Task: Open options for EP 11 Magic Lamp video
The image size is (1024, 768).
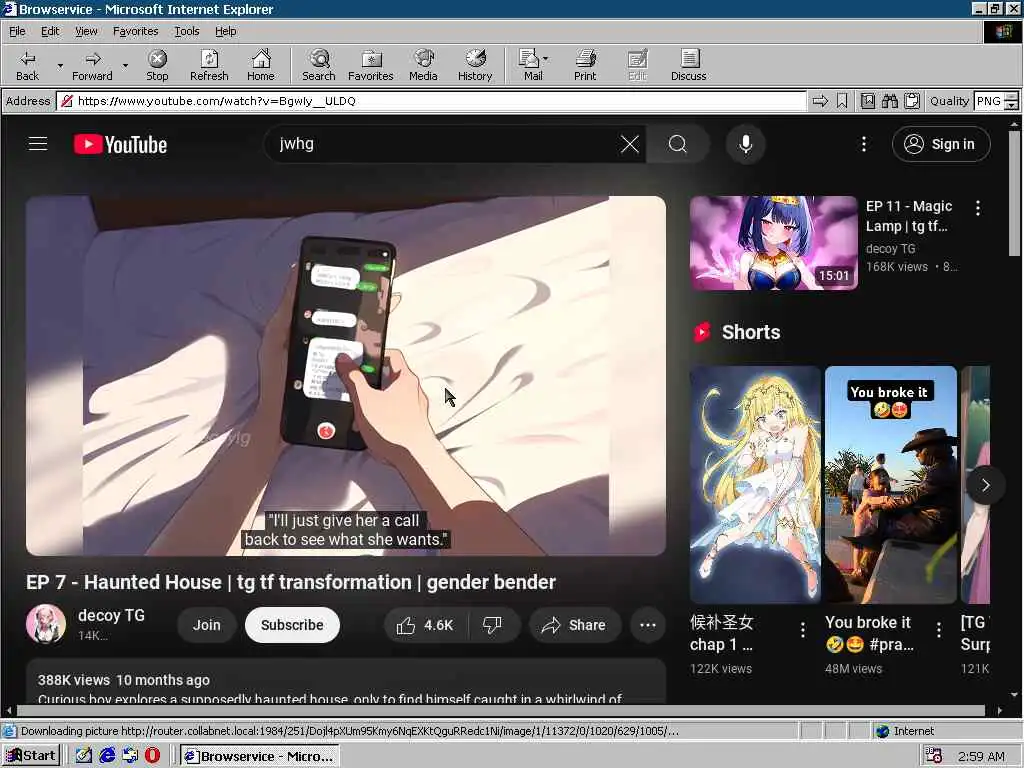Action: [978, 208]
